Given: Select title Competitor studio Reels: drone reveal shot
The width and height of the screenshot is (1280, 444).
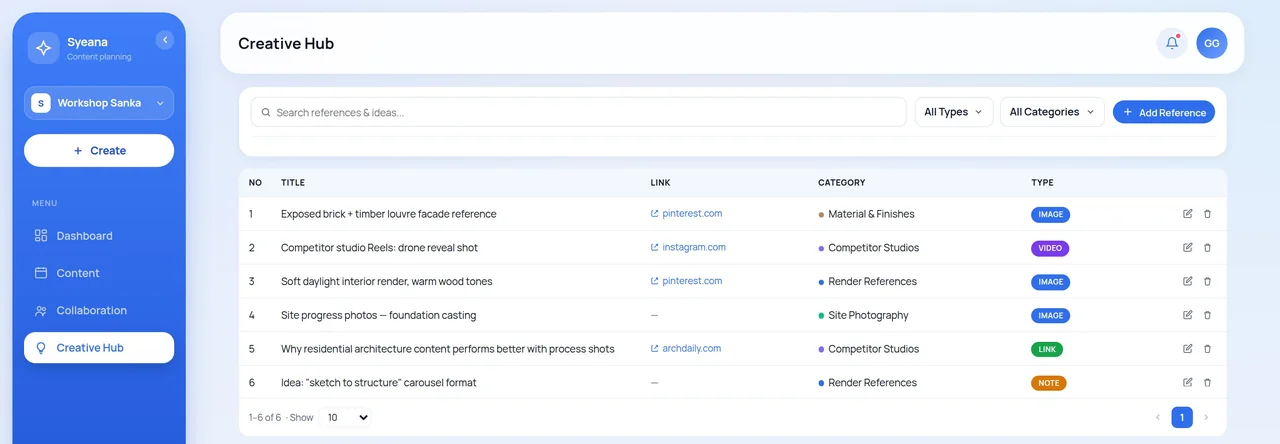Looking at the screenshot, I should [379, 248].
